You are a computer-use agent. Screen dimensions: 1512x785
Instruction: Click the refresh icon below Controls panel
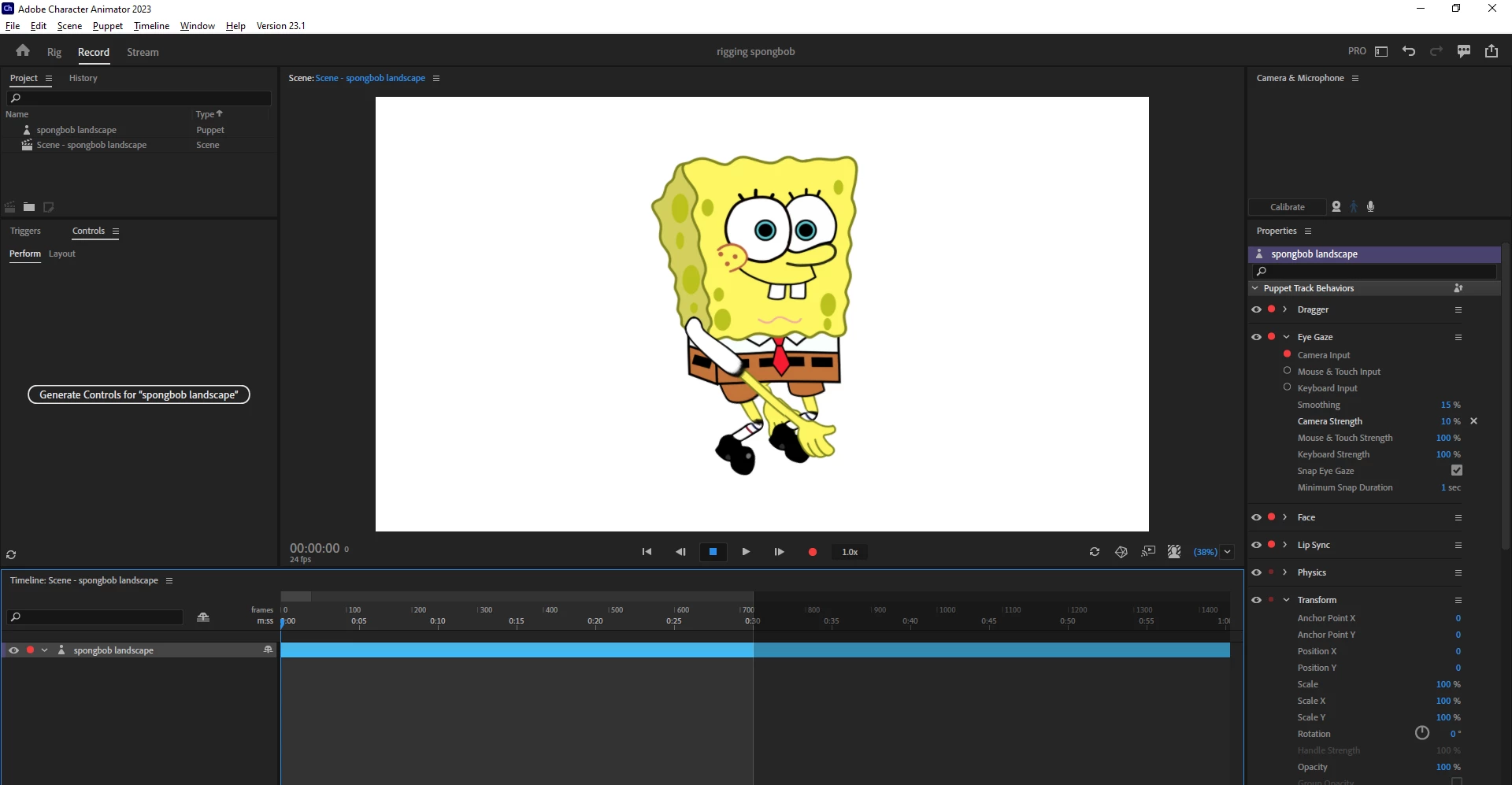(11, 554)
